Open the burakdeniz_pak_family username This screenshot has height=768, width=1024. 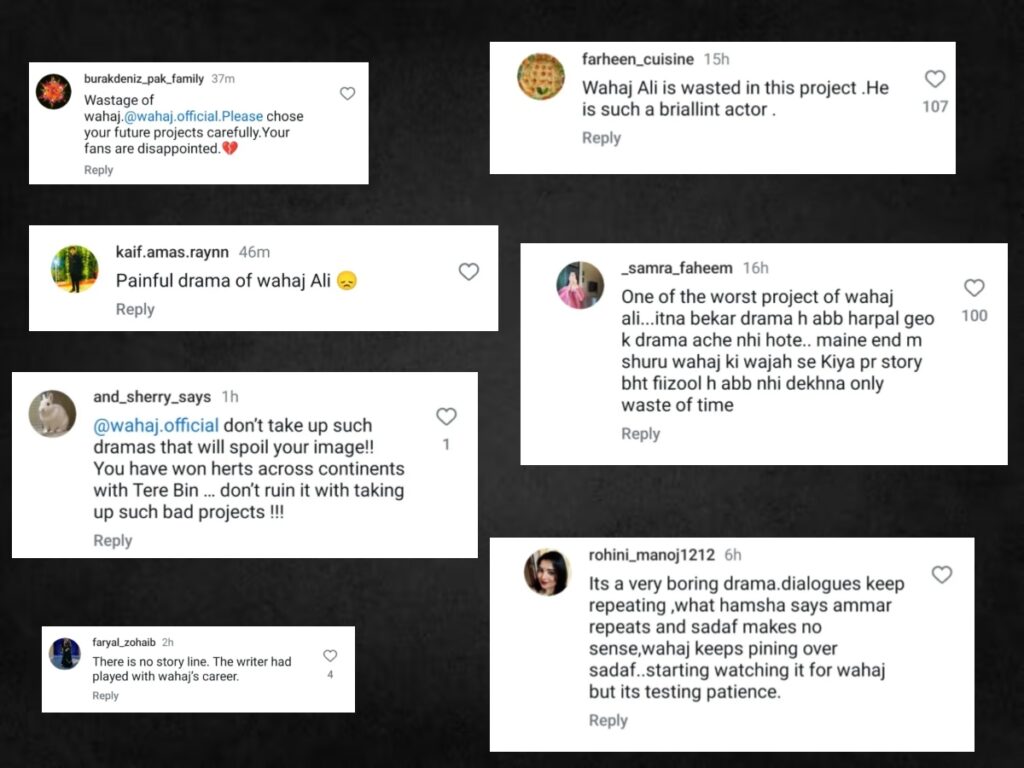point(144,78)
